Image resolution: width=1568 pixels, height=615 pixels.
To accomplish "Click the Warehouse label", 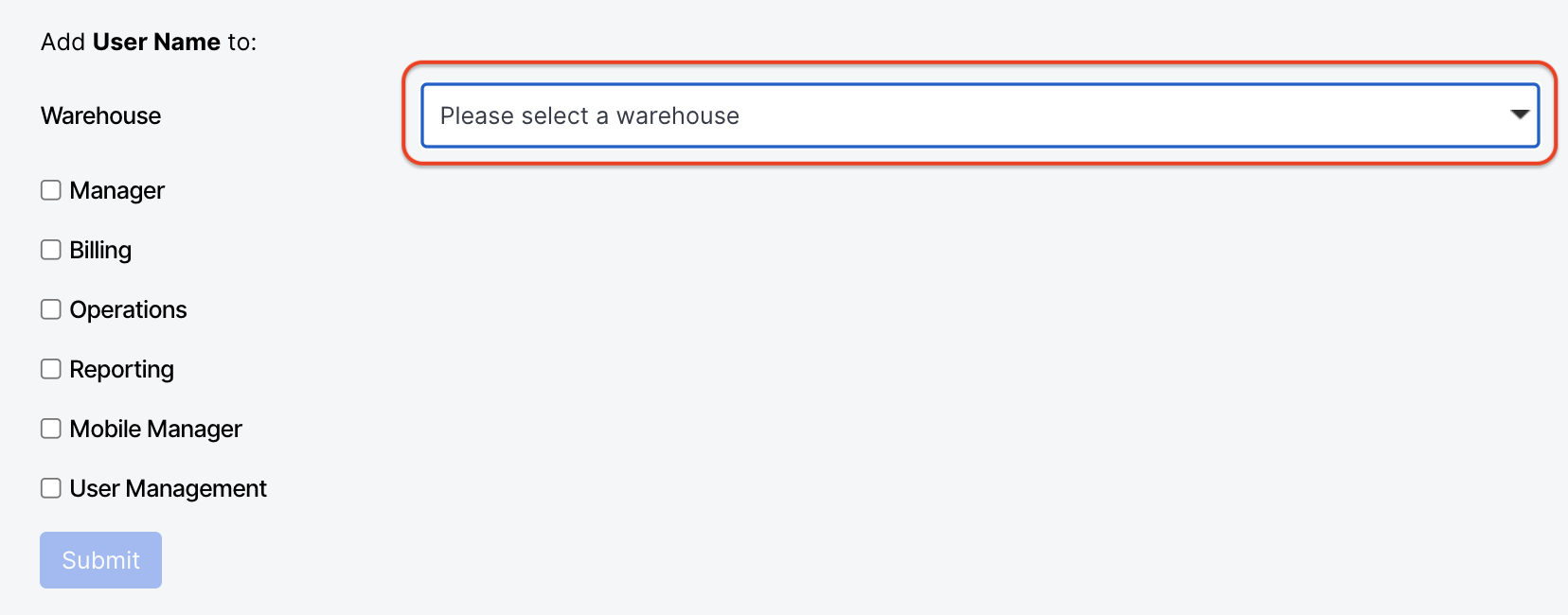I will [99, 115].
